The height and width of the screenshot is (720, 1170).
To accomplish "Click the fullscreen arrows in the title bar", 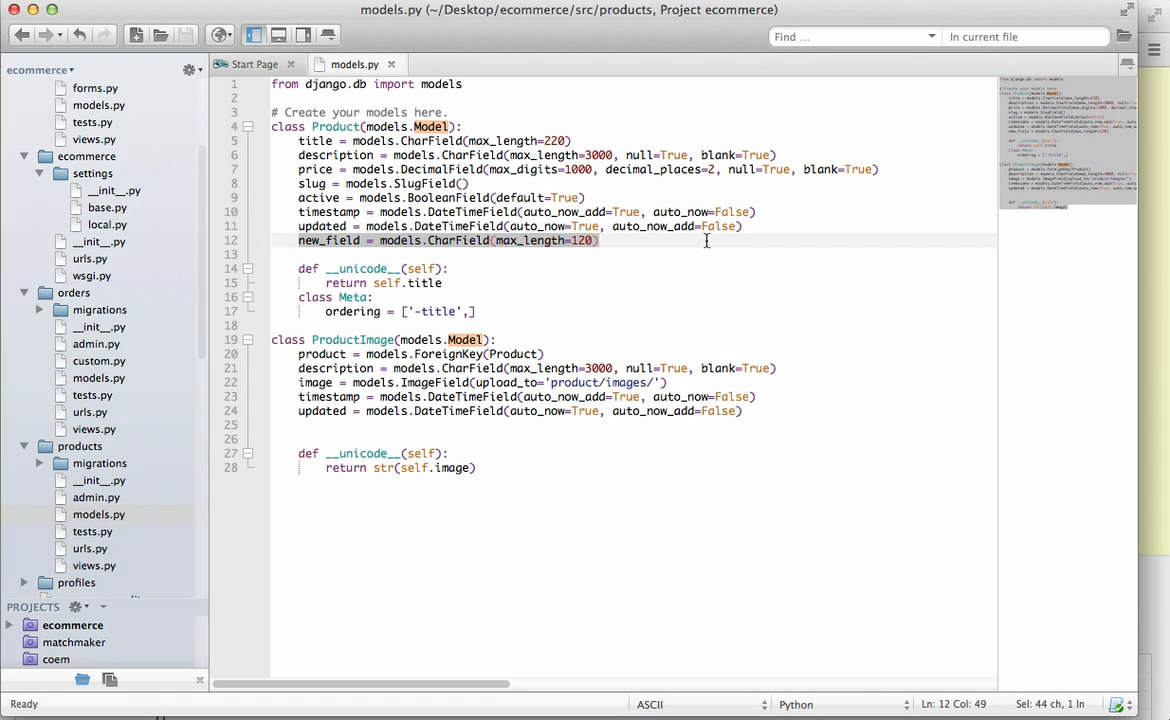I will (1127, 10).
